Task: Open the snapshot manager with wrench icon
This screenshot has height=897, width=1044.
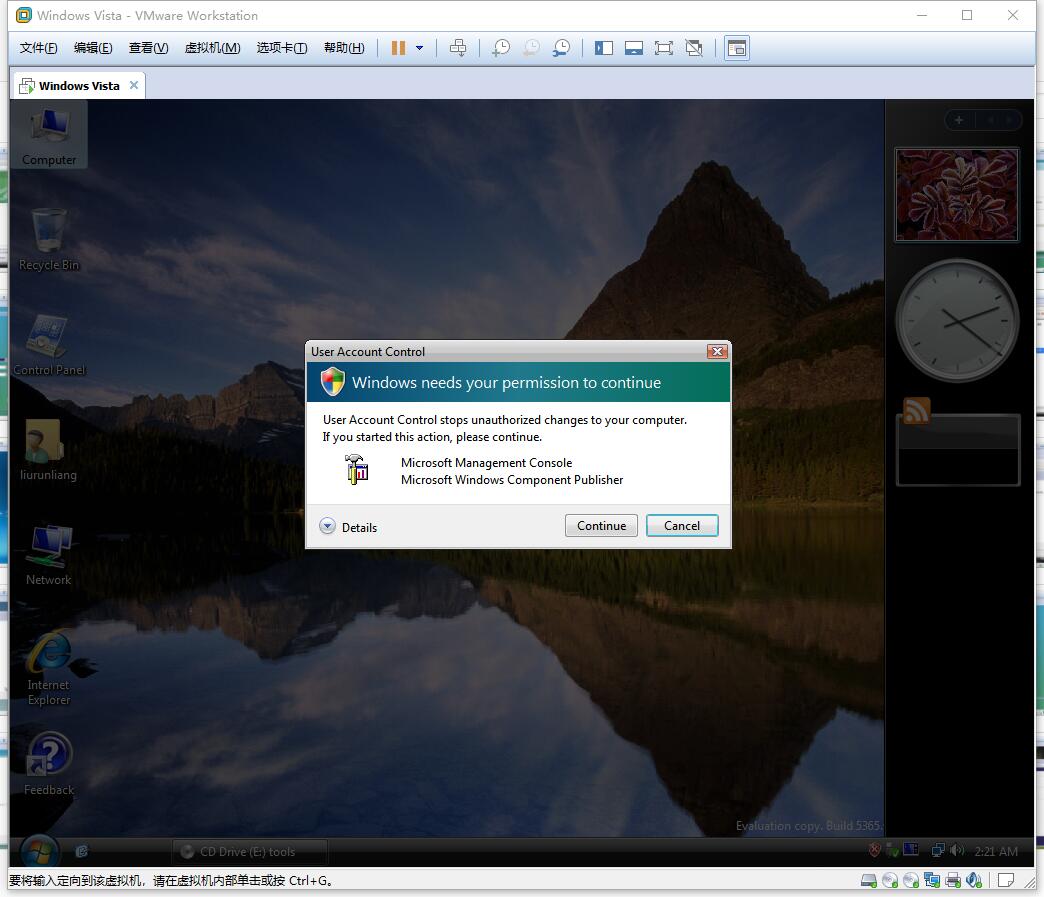Action: (561, 48)
